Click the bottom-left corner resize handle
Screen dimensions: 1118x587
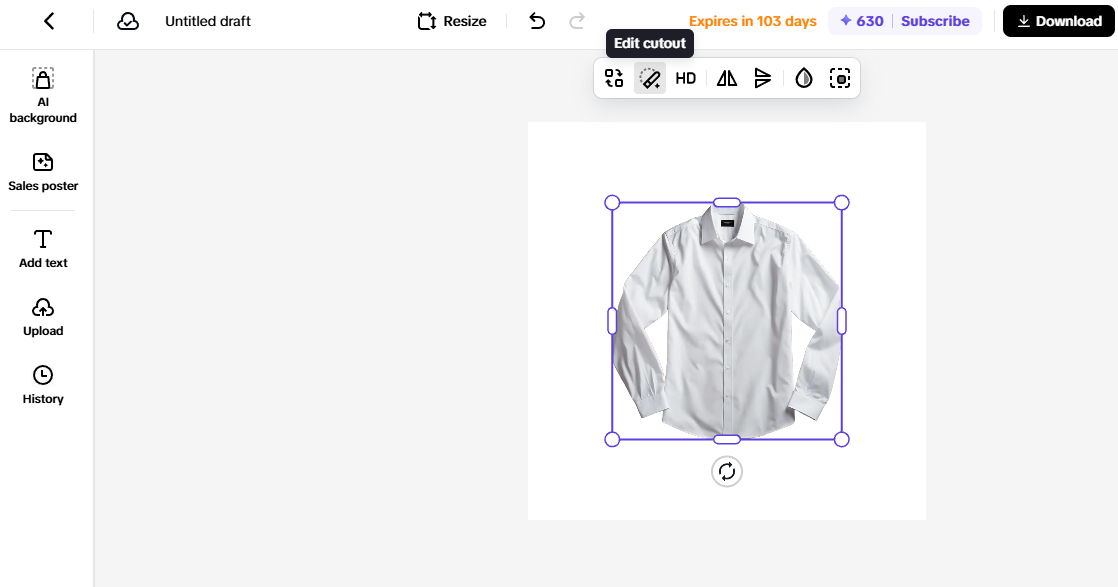click(612, 439)
